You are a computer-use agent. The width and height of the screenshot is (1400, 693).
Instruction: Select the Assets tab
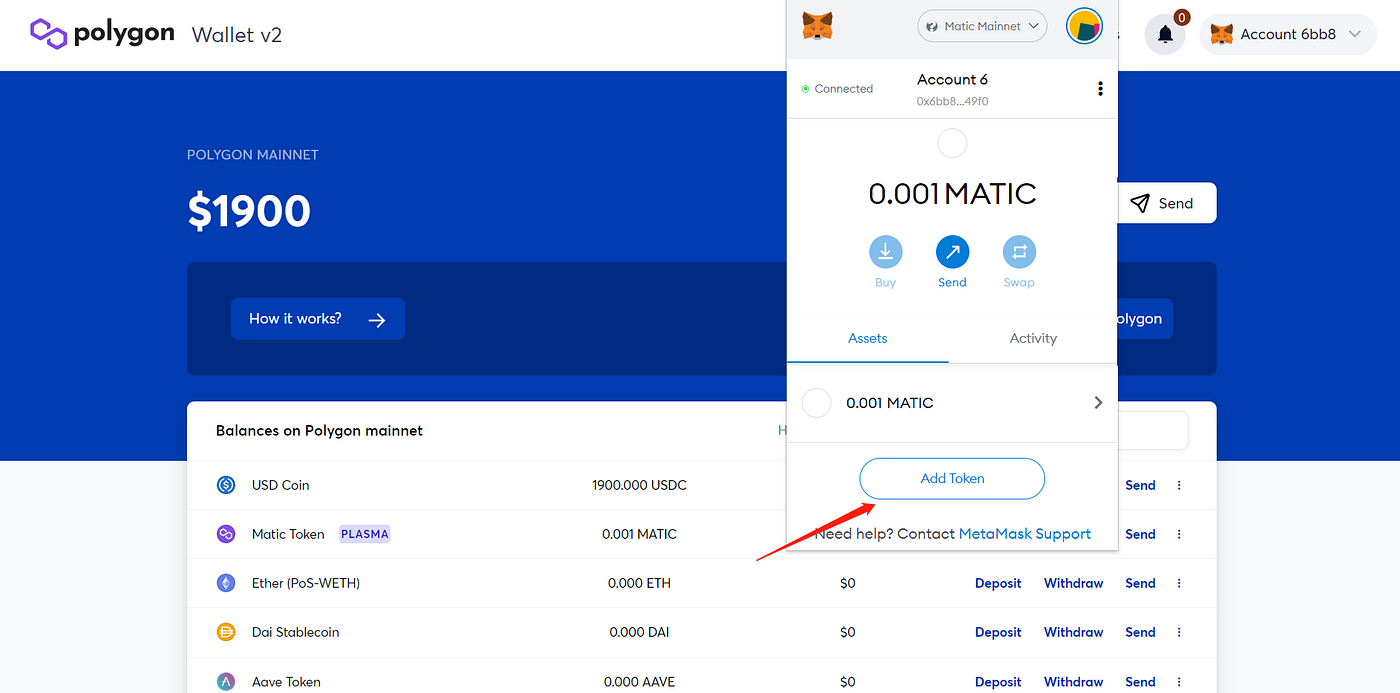867,338
